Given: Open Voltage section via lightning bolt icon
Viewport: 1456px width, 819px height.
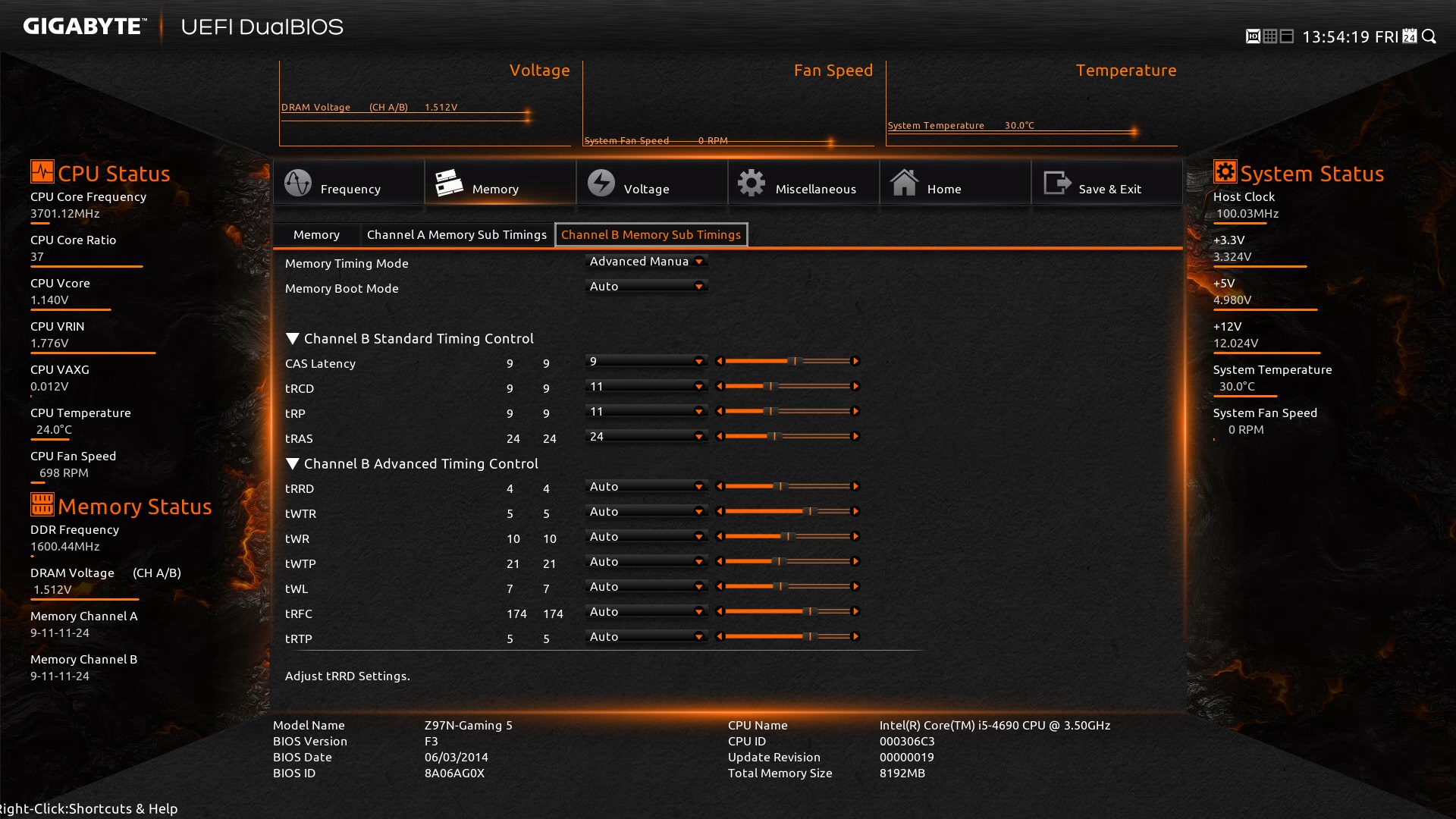Looking at the screenshot, I should [x=601, y=183].
